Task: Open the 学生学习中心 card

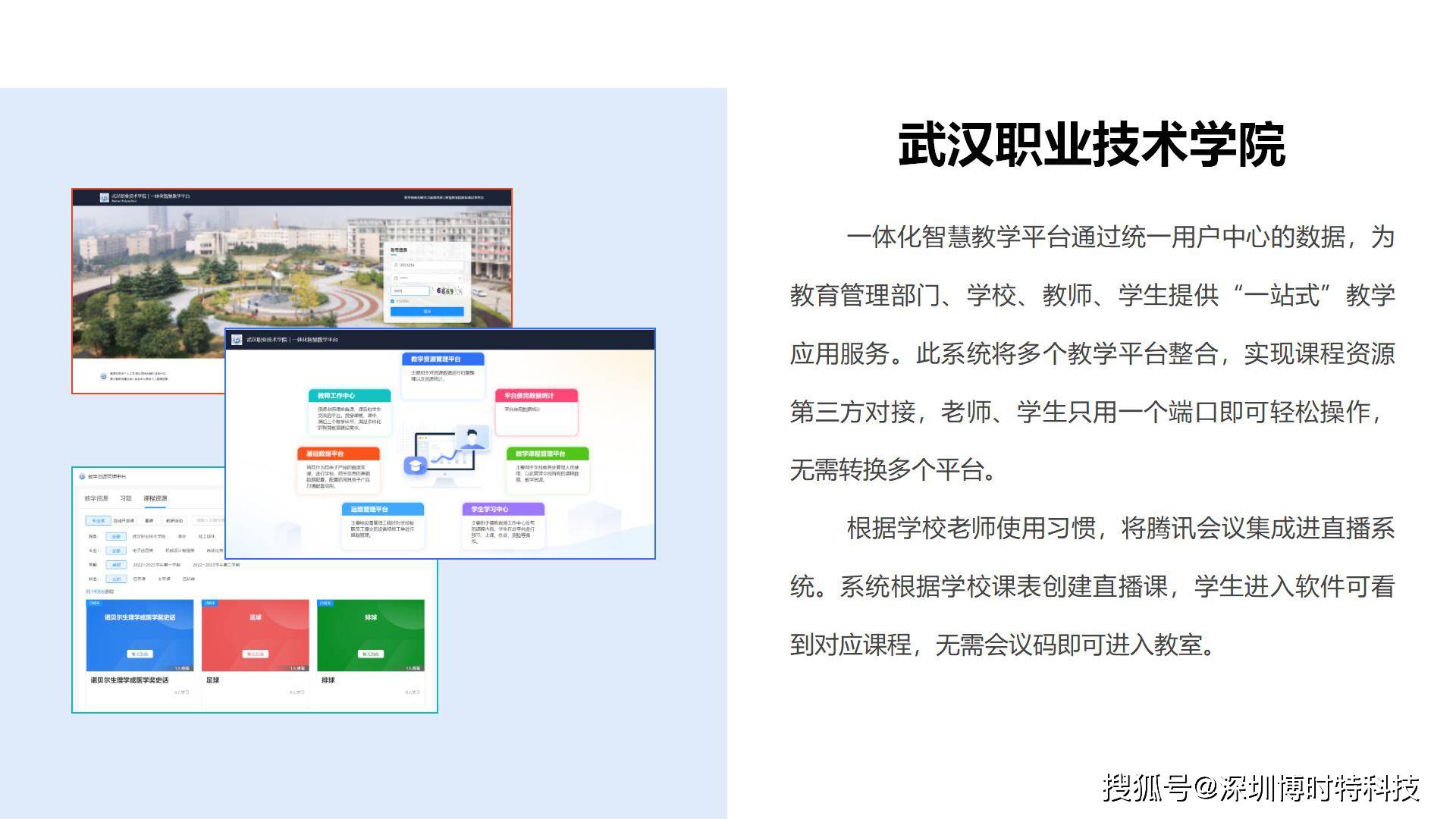Action: point(503,526)
